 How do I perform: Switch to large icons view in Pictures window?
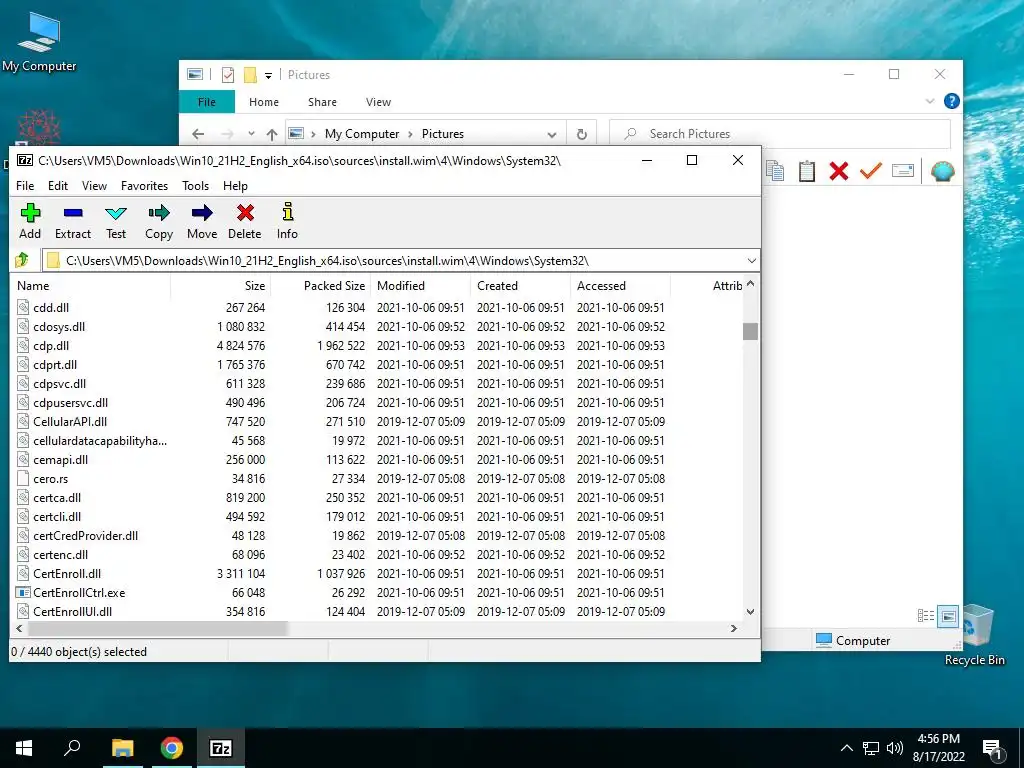948,616
